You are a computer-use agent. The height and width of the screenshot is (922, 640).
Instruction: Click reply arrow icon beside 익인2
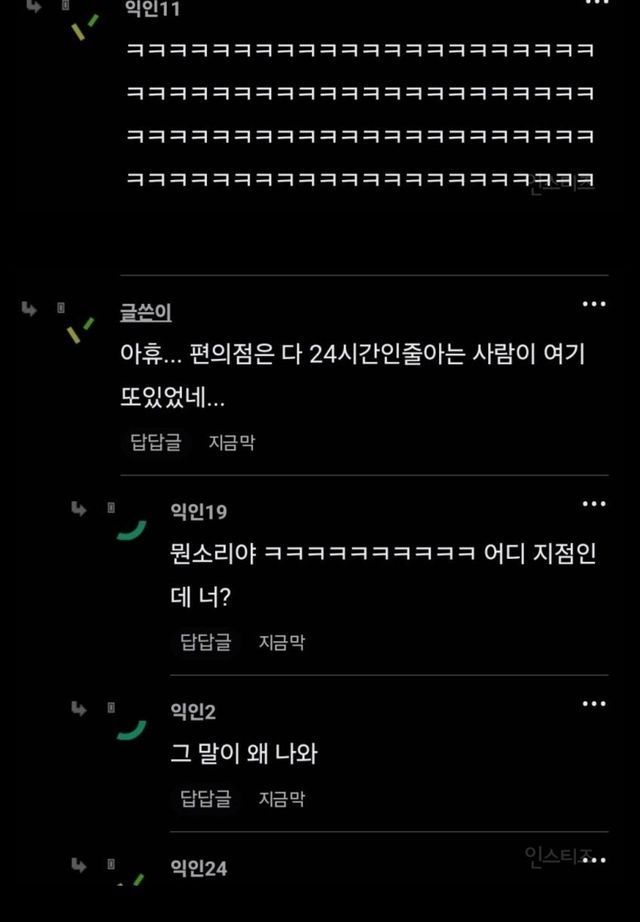(79, 709)
